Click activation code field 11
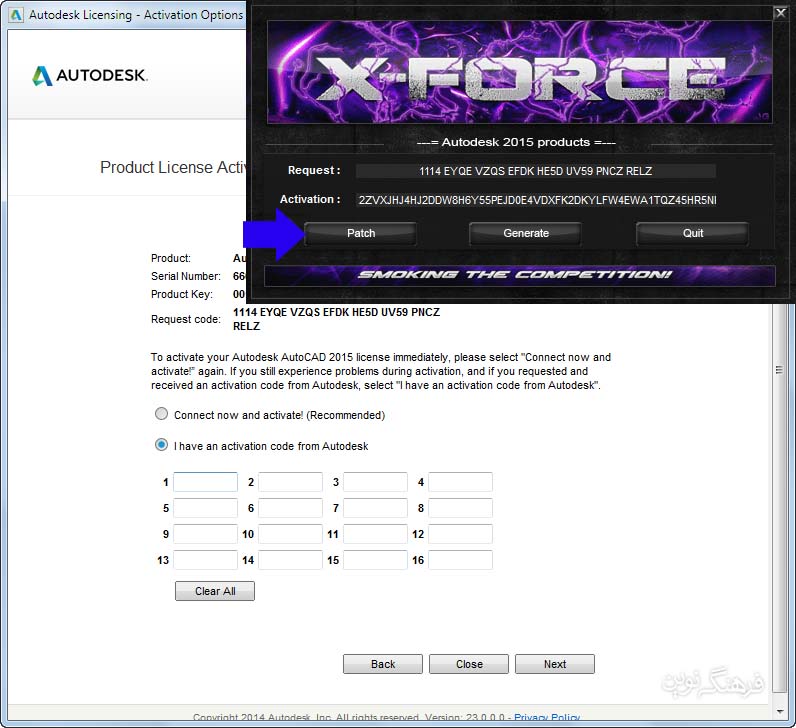Image resolution: width=796 pixels, height=728 pixels. pos(375,534)
